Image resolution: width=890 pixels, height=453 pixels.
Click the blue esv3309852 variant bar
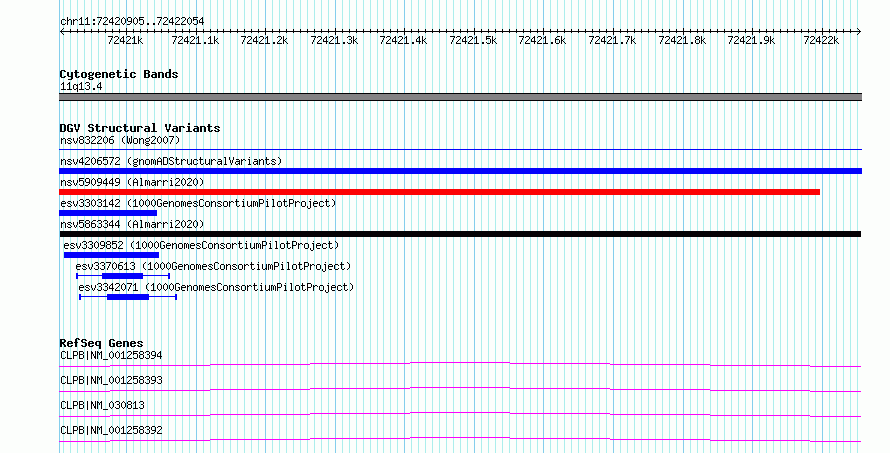111,255
